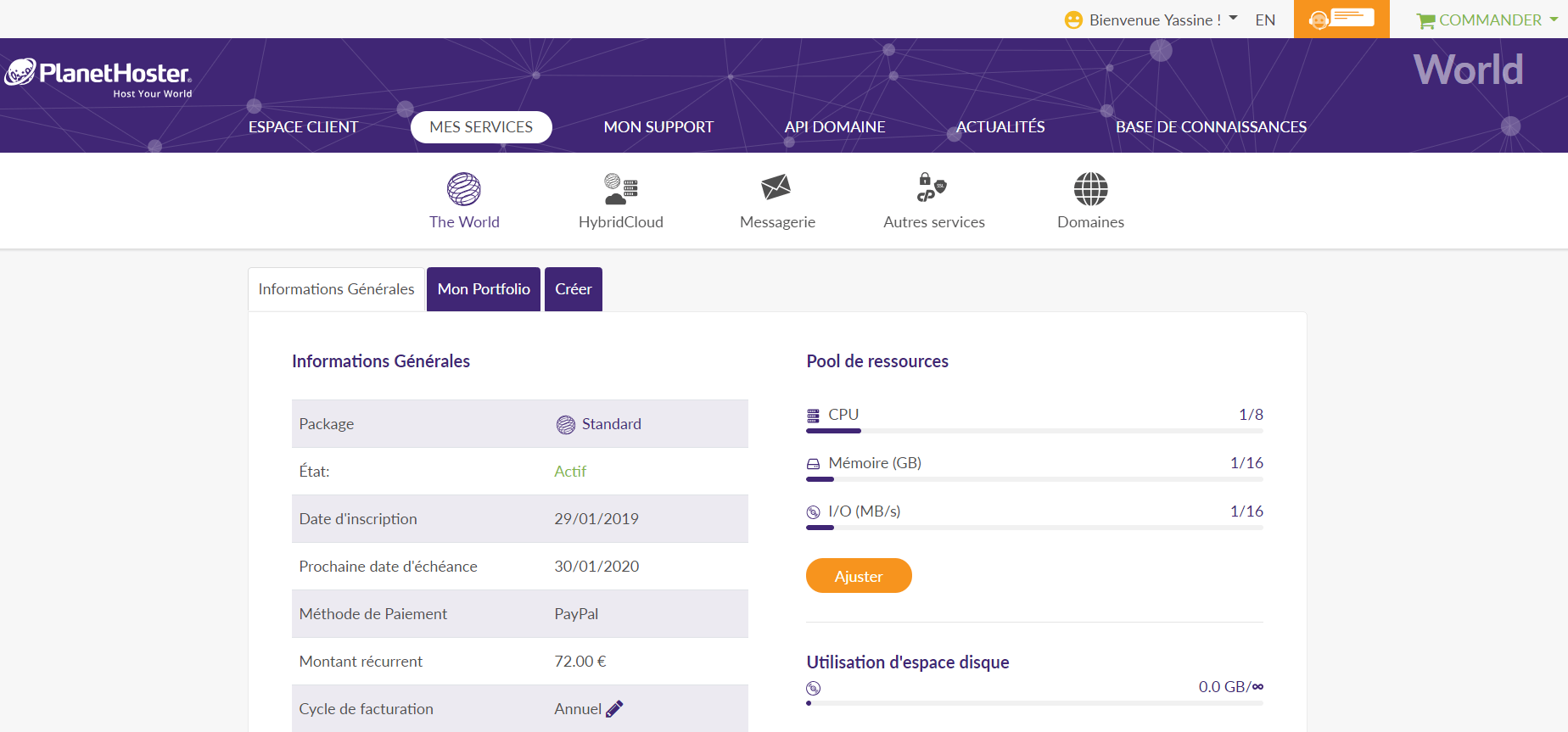Open MON SUPPORT menu item
The width and height of the screenshot is (1568, 732).
658,127
